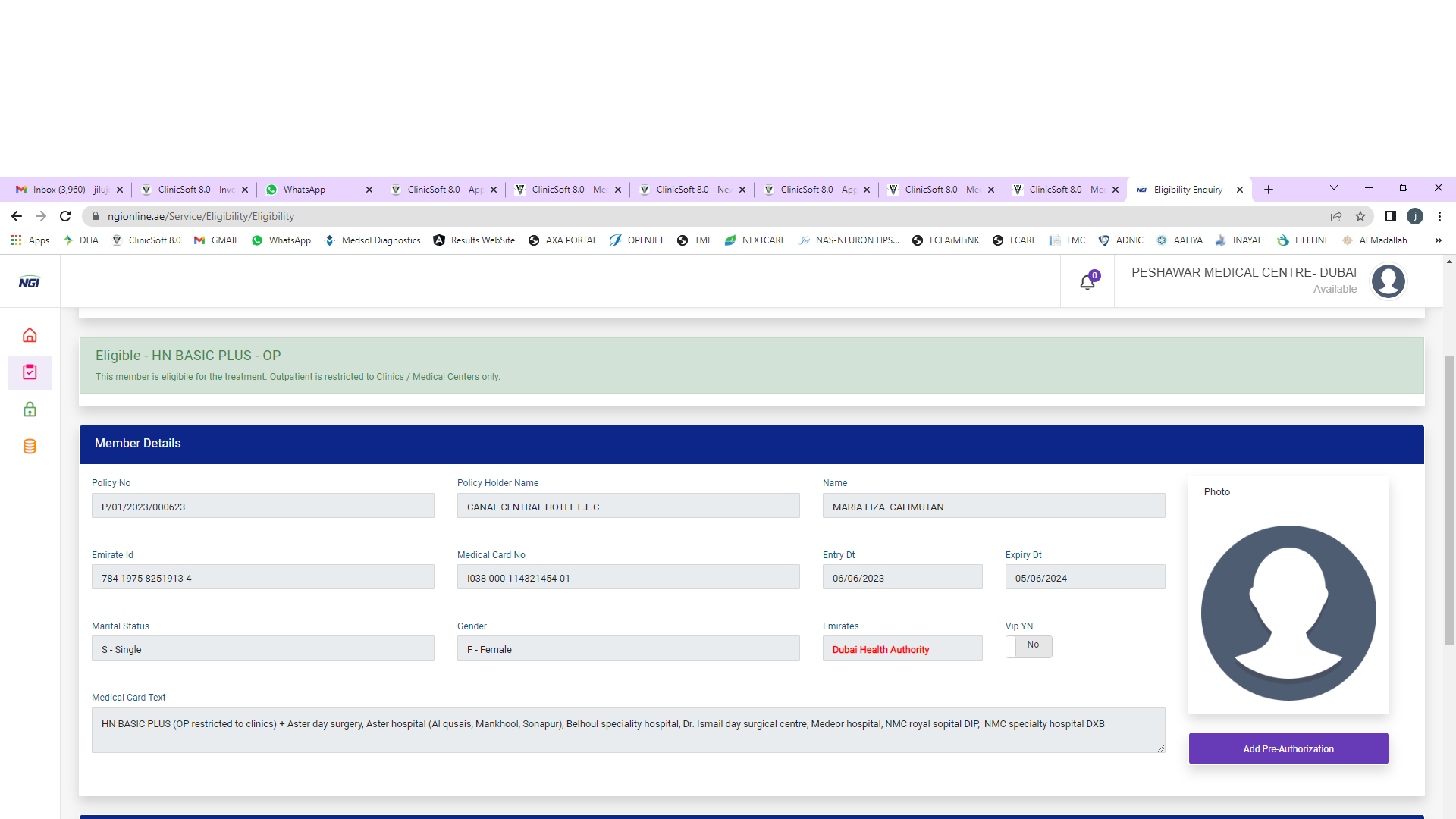Click the Add Pre-Authorization button
The image size is (1456, 819).
[1288, 748]
